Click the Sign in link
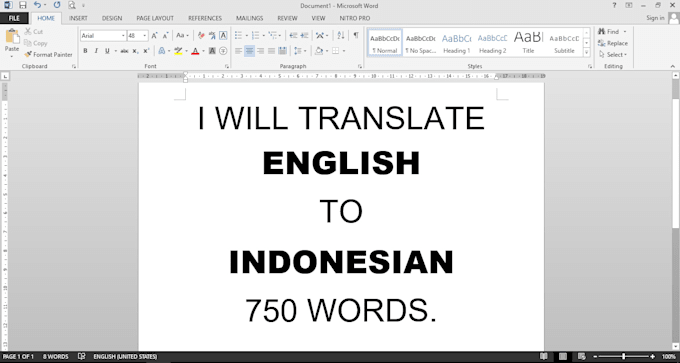Screen dimensions: 680x363 tap(655, 18)
